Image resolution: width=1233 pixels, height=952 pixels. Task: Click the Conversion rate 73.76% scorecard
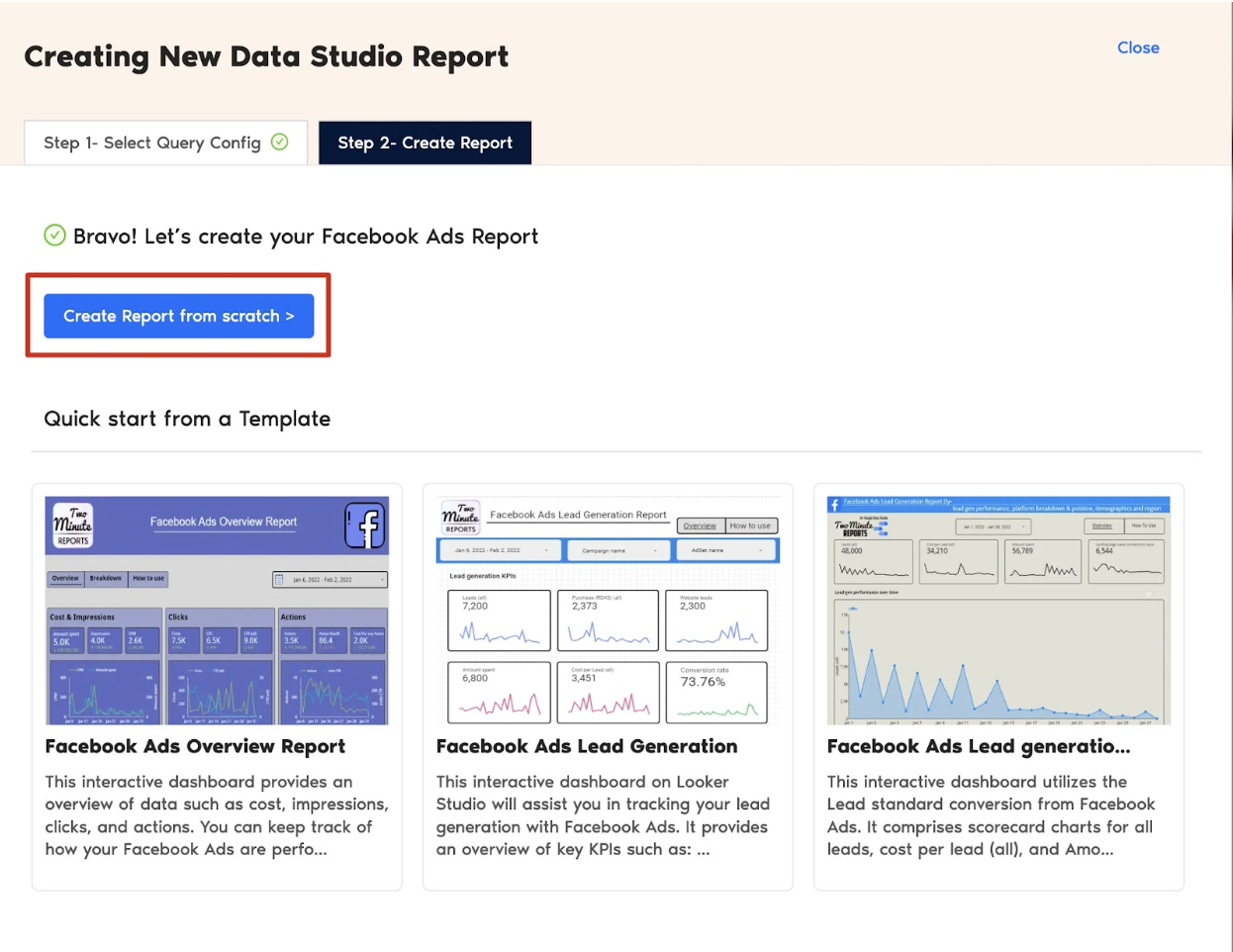pos(716,691)
